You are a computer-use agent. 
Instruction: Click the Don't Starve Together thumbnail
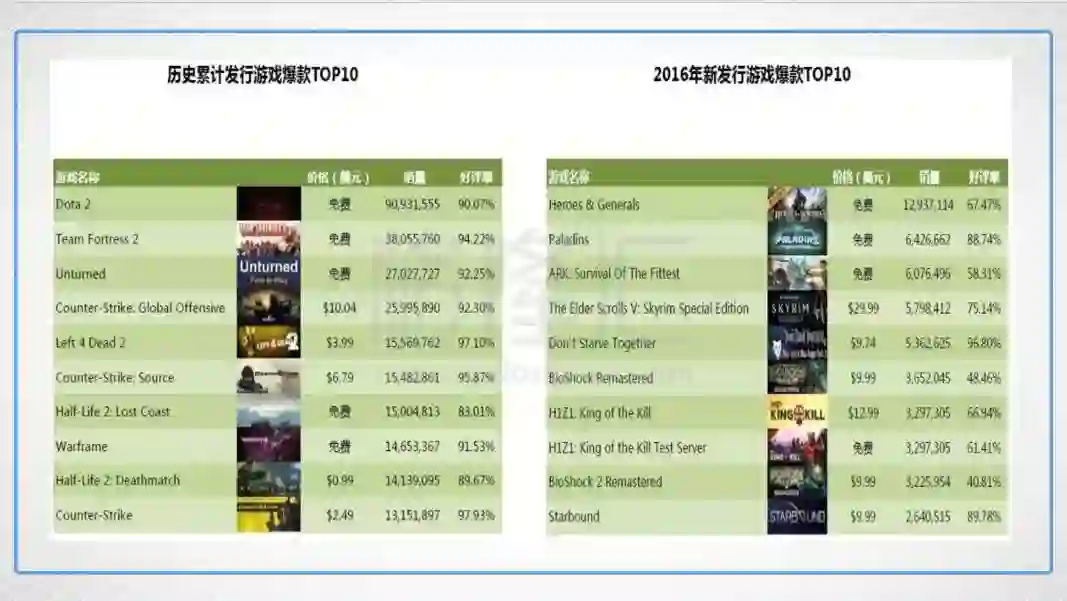797,343
